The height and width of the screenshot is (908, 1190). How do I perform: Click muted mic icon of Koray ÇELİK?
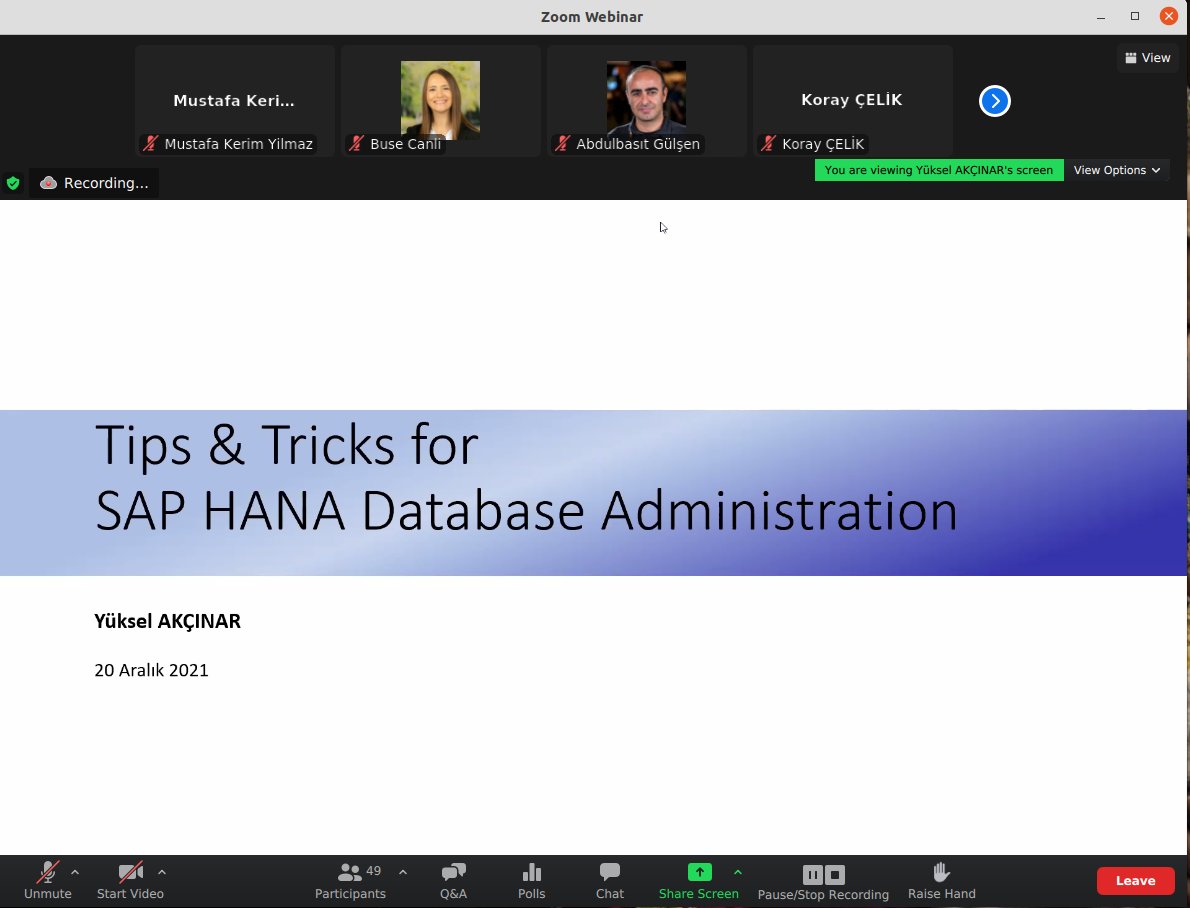768,143
